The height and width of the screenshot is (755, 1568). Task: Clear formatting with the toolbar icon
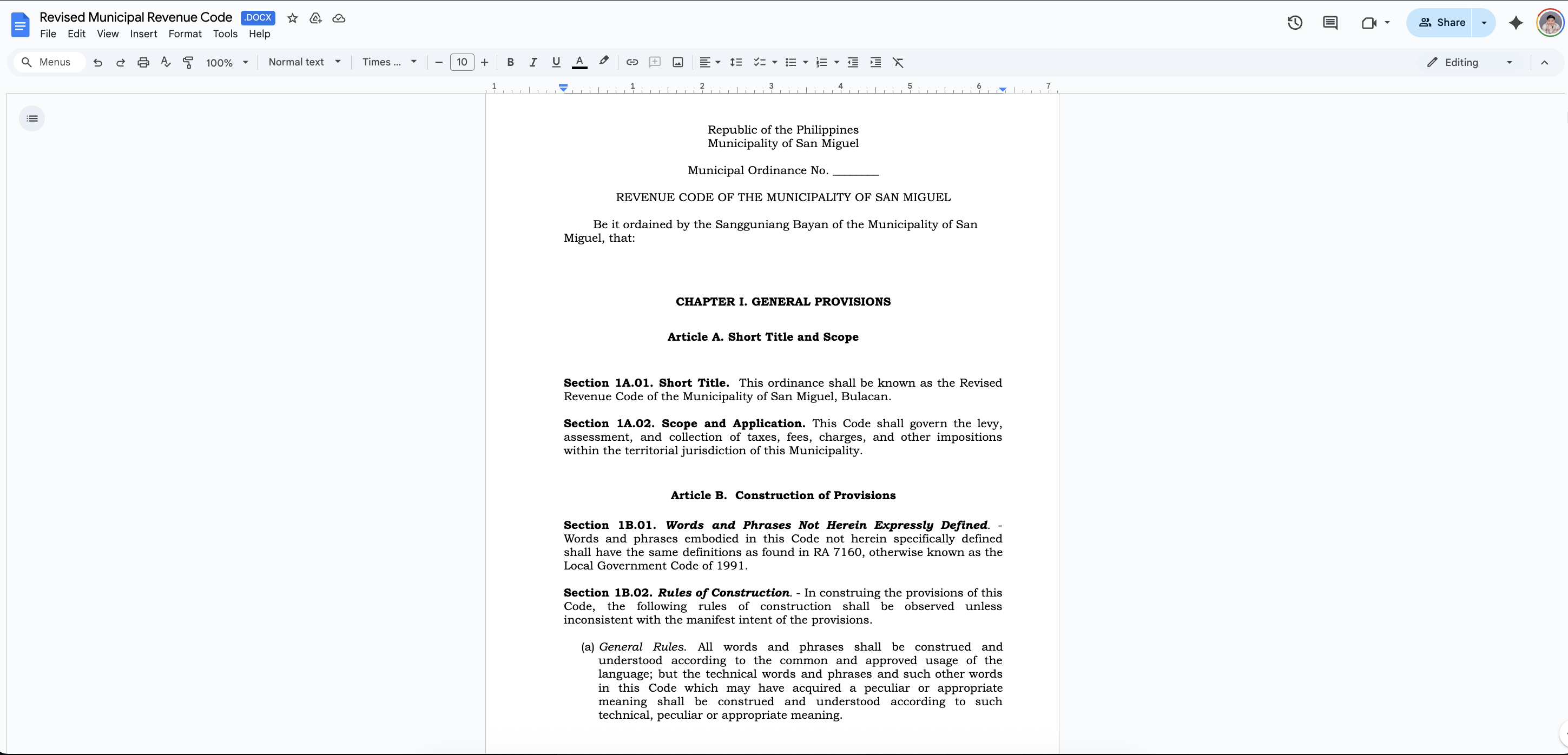point(898,62)
